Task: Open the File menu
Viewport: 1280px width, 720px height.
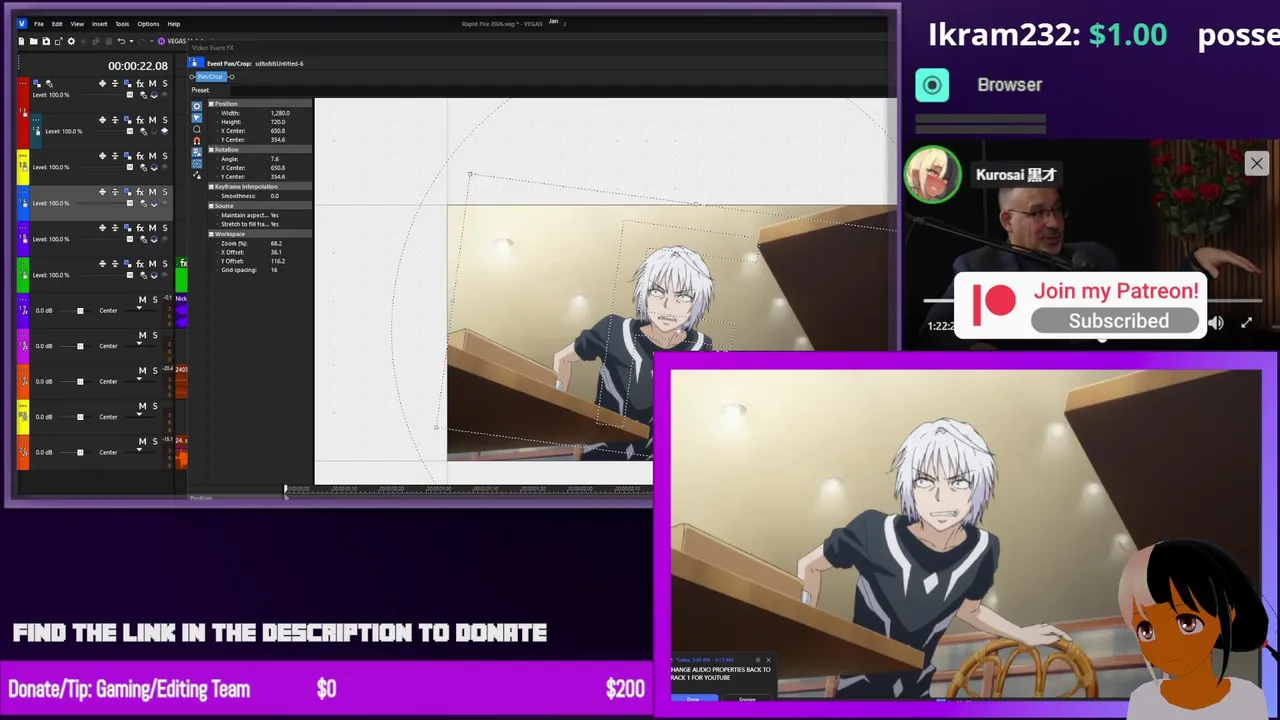Action: click(x=39, y=24)
